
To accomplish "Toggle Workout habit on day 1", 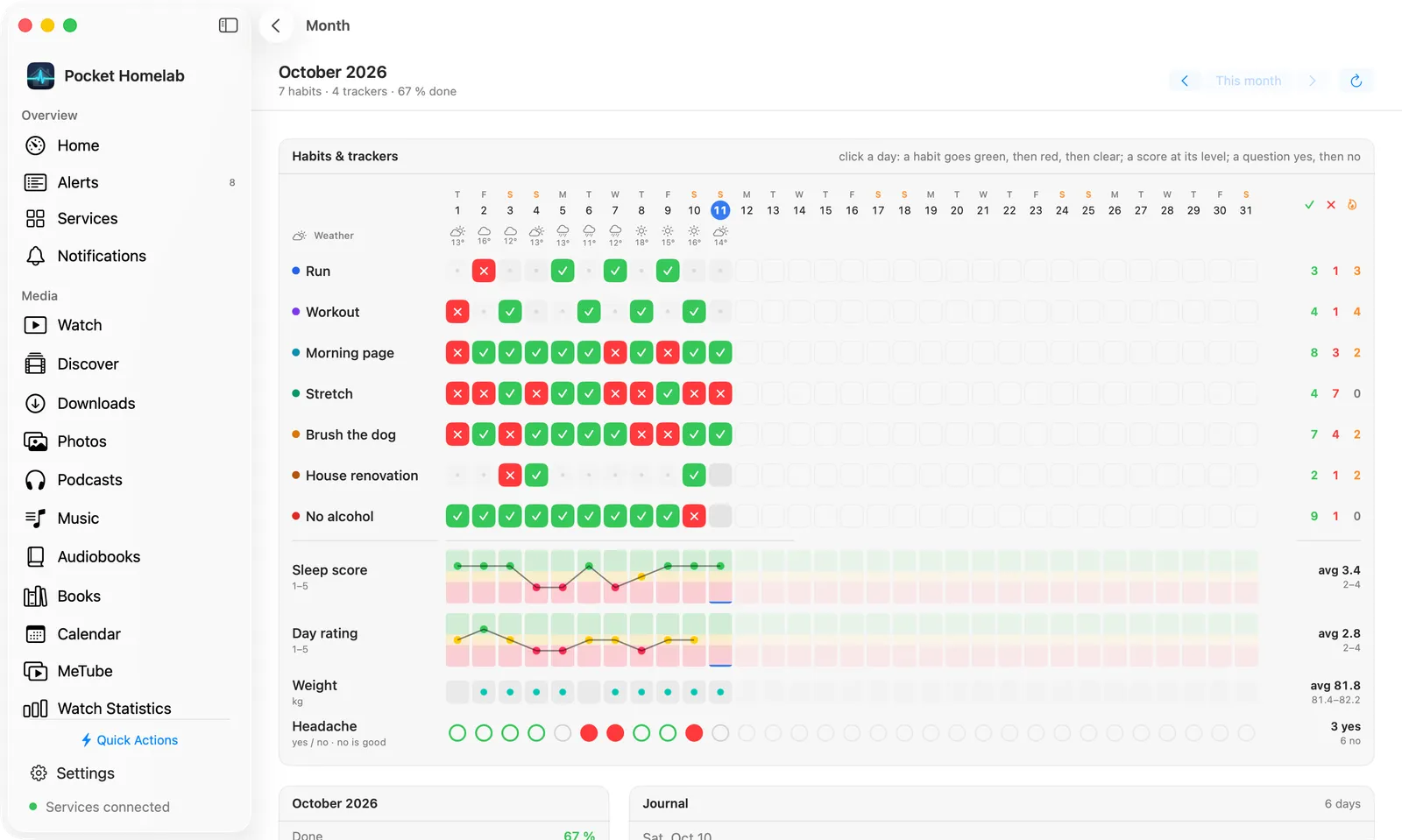I will (457, 312).
